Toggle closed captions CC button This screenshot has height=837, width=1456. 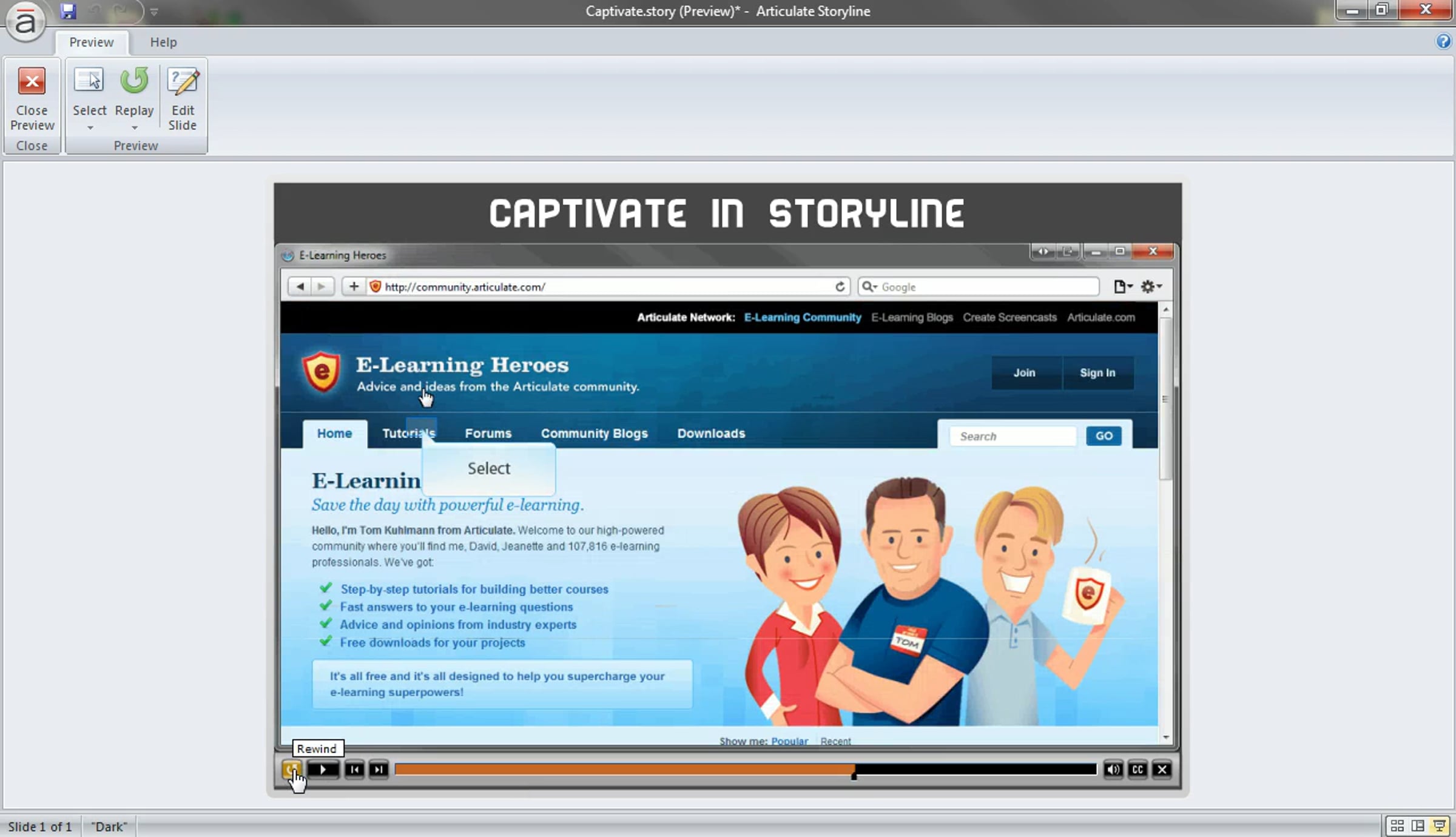pos(1137,770)
